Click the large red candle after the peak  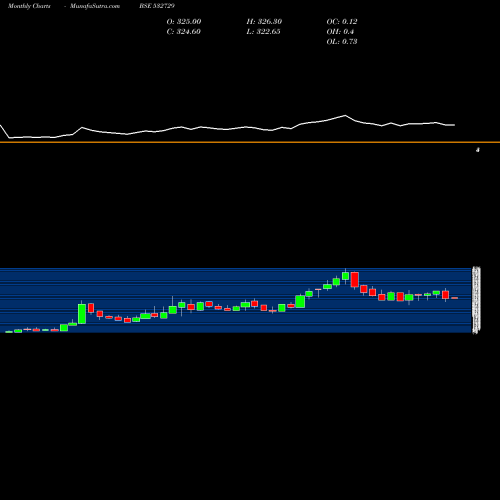coord(355,279)
